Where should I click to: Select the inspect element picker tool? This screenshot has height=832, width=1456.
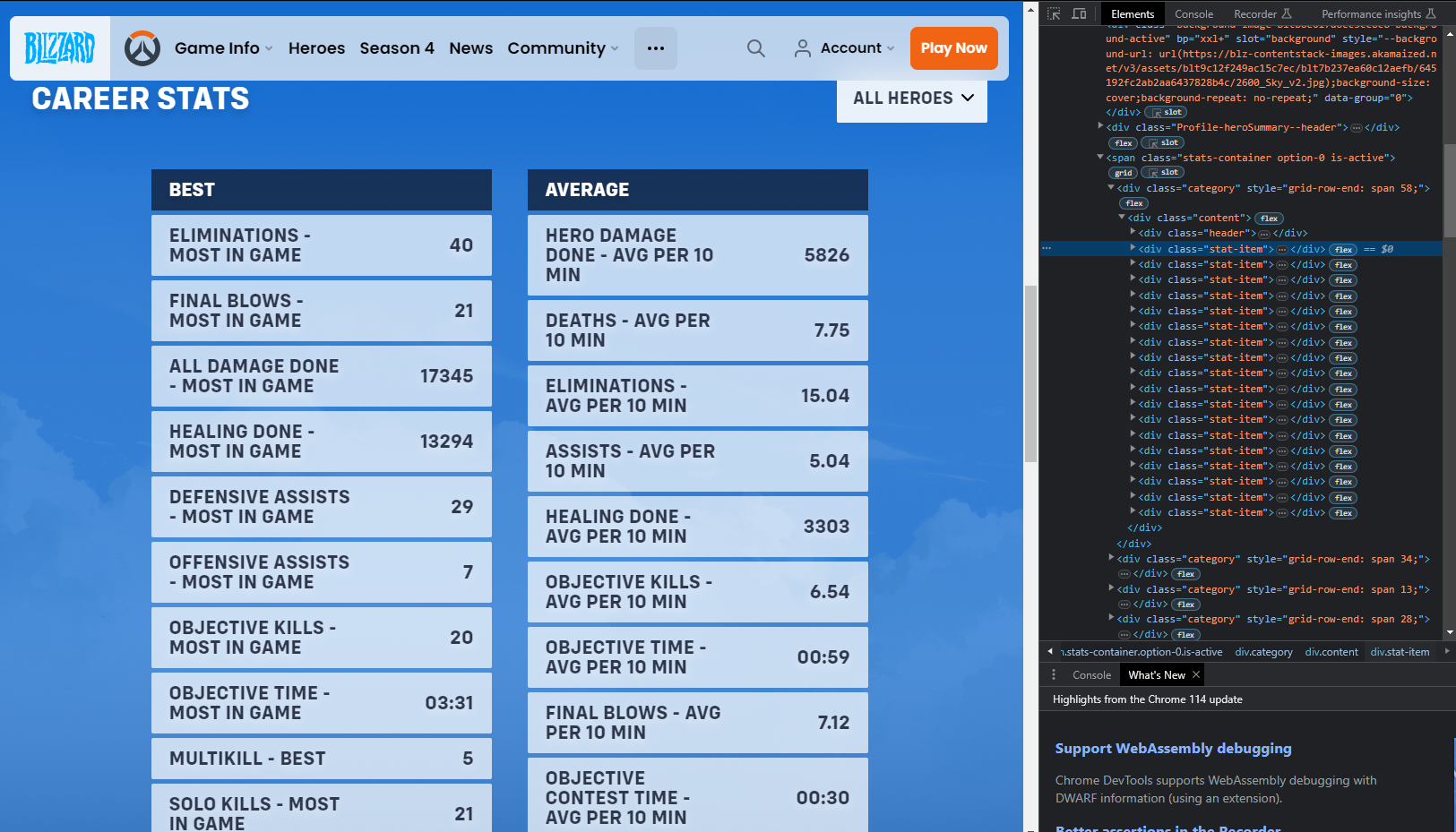[1055, 13]
